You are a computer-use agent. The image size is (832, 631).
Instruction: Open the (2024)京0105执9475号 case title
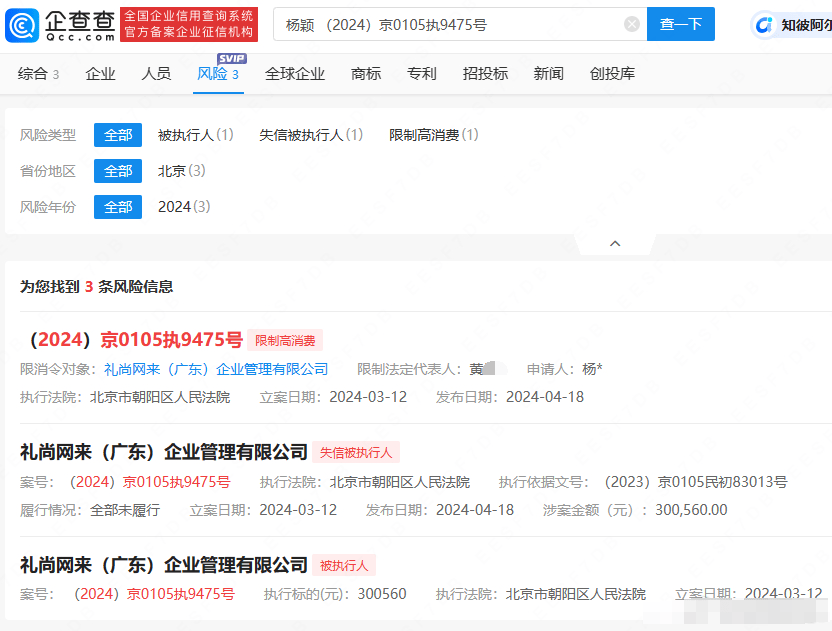134,339
